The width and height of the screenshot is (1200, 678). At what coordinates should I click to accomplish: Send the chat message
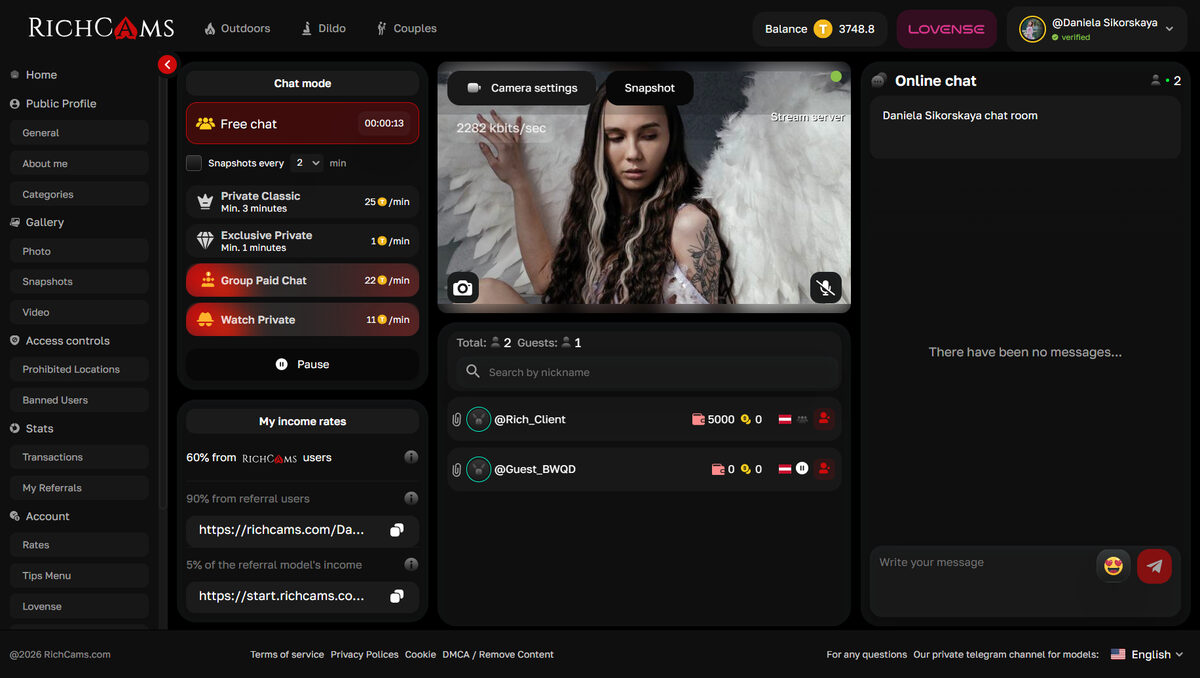pyautogui.click(x=1154, y=566)
